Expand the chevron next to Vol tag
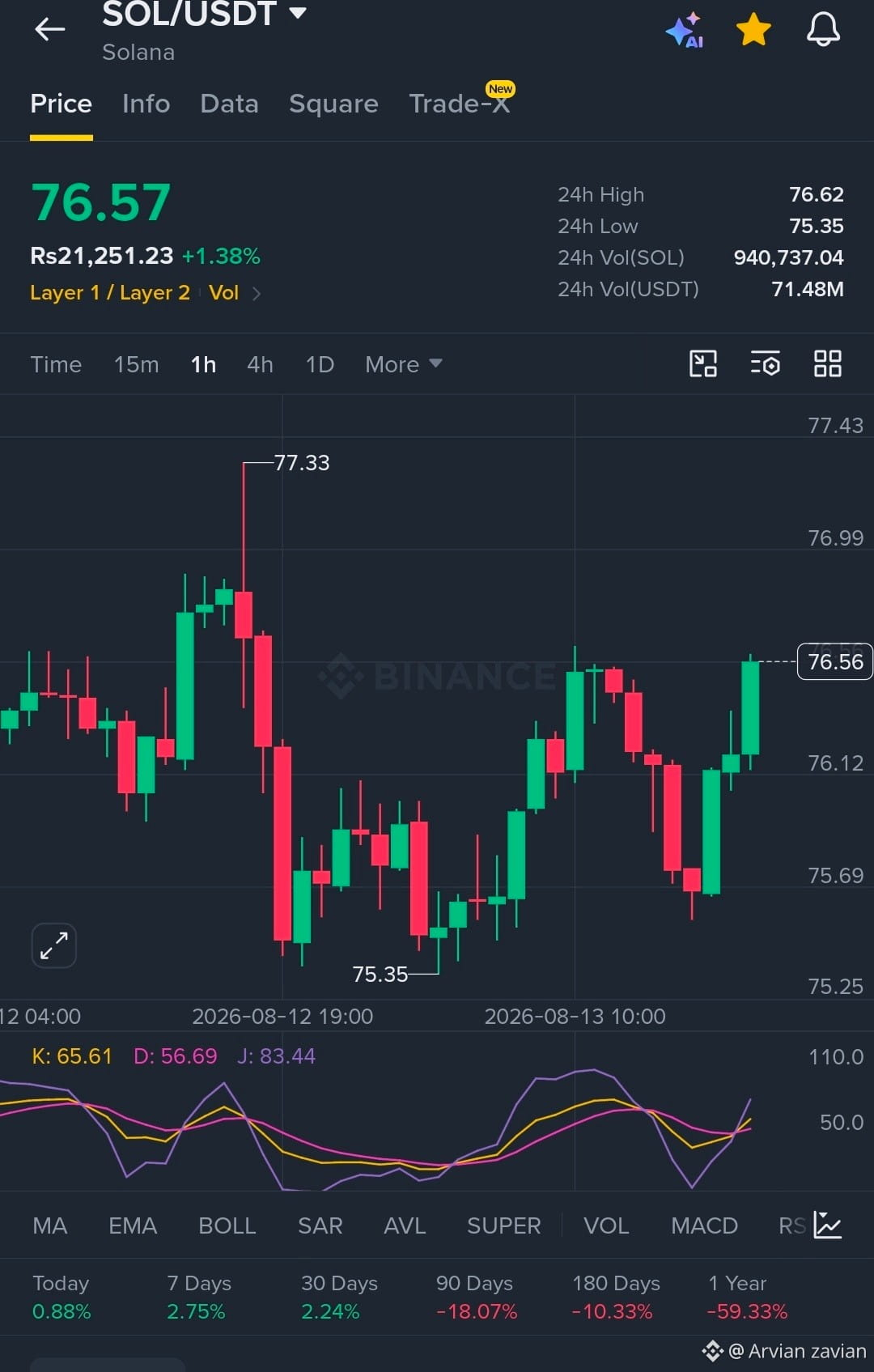 [x=257, y=293]
